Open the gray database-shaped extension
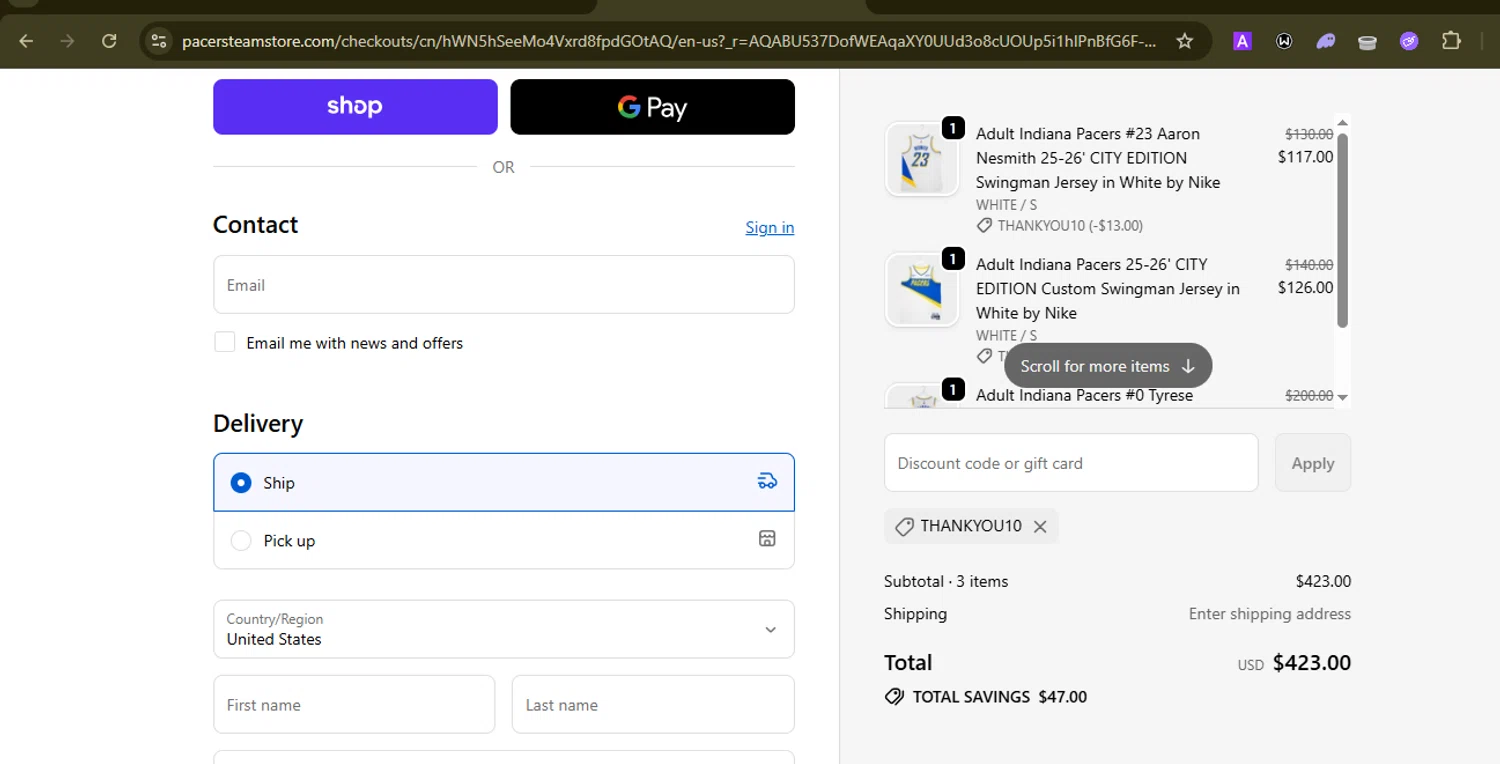 (x=1367, y=41)
